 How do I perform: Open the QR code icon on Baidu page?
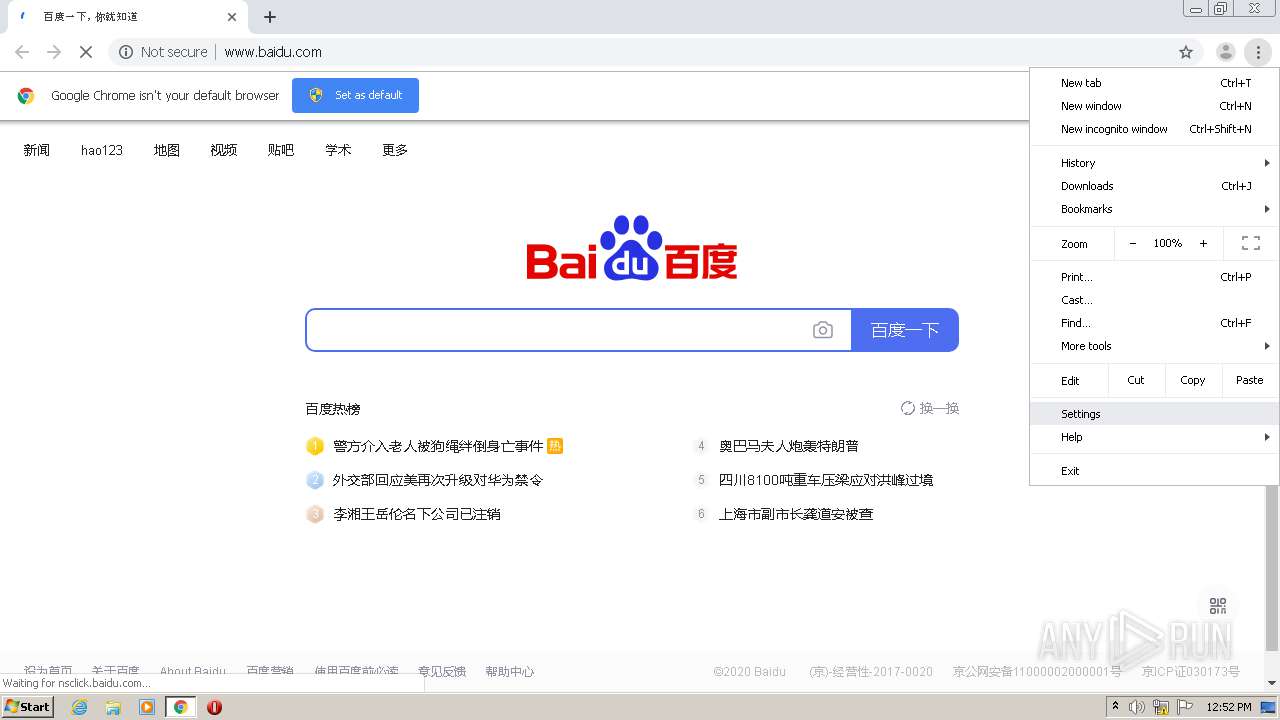(1217, 606)
